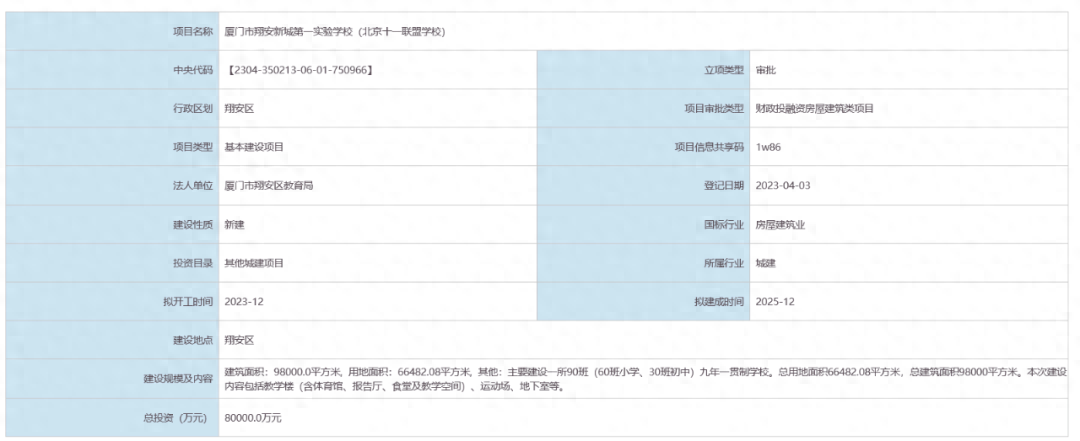Click the 审批 value for 立项类型
1080x441 pixels.
point(765,70)
